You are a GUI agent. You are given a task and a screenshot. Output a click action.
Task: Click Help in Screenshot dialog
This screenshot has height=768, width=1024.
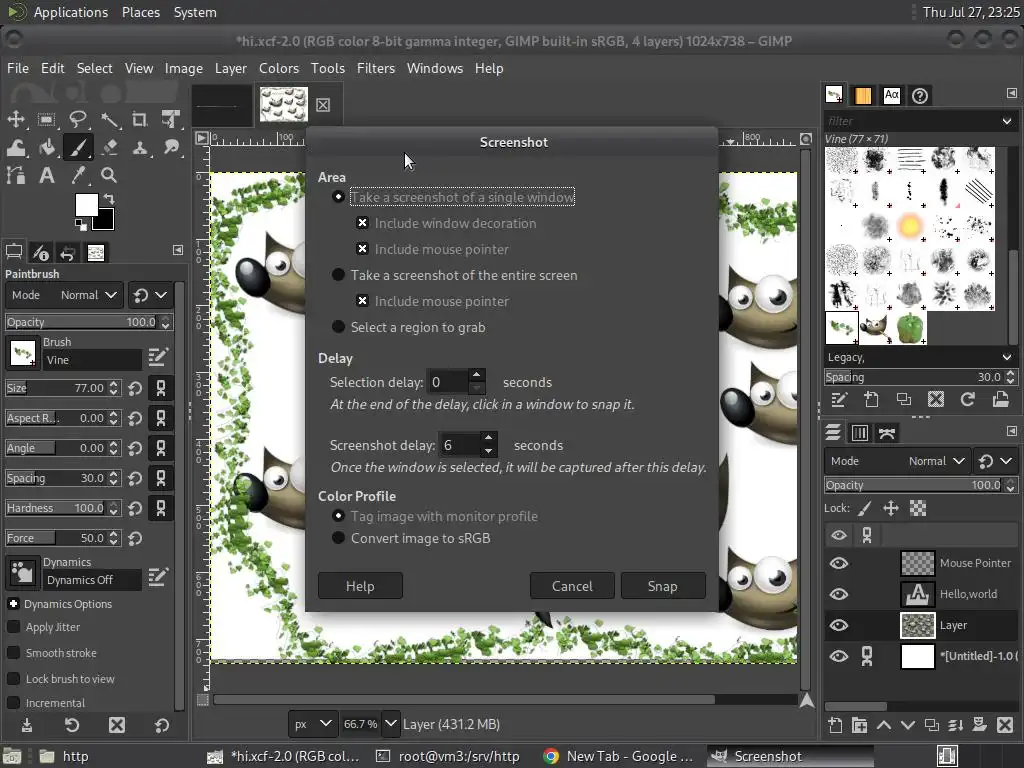360,586
